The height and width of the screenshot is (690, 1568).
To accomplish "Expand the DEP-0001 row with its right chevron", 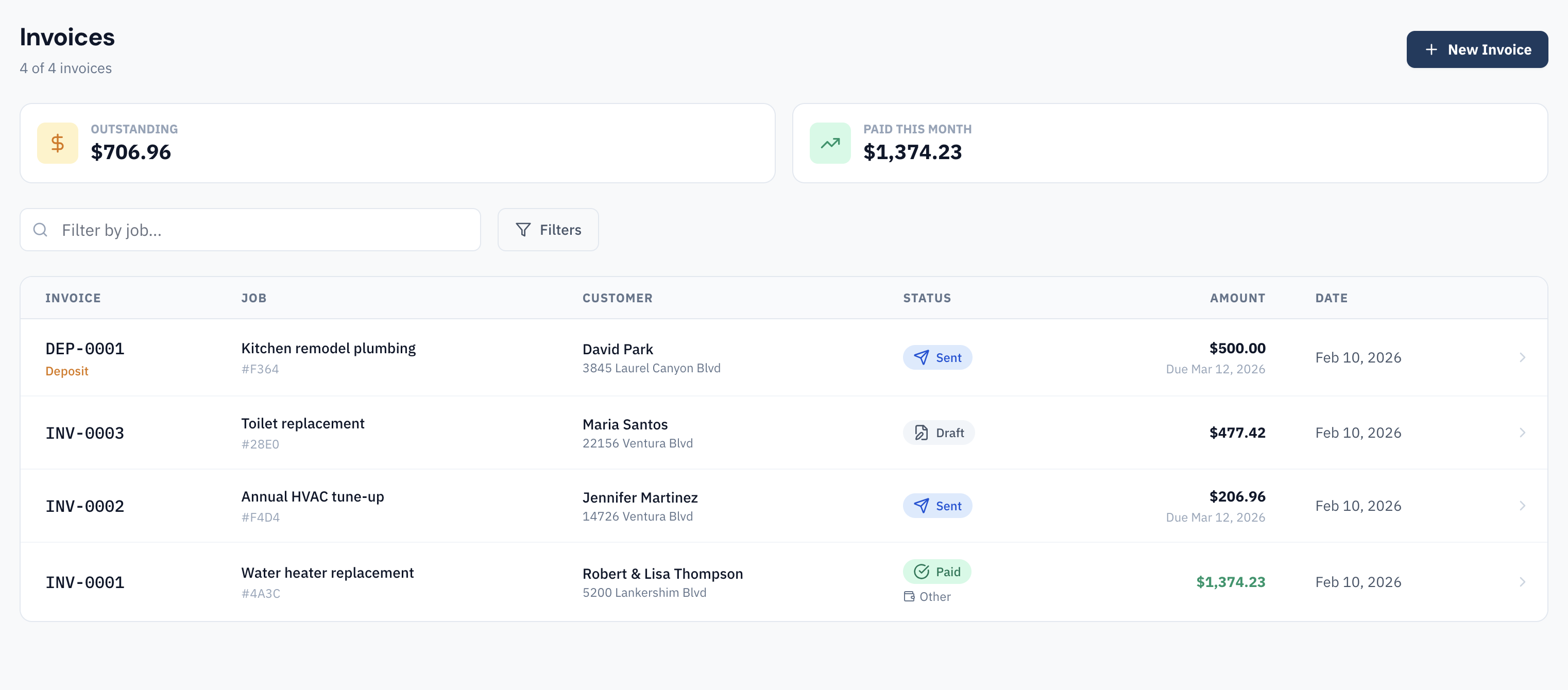I will coord(1523,357).
